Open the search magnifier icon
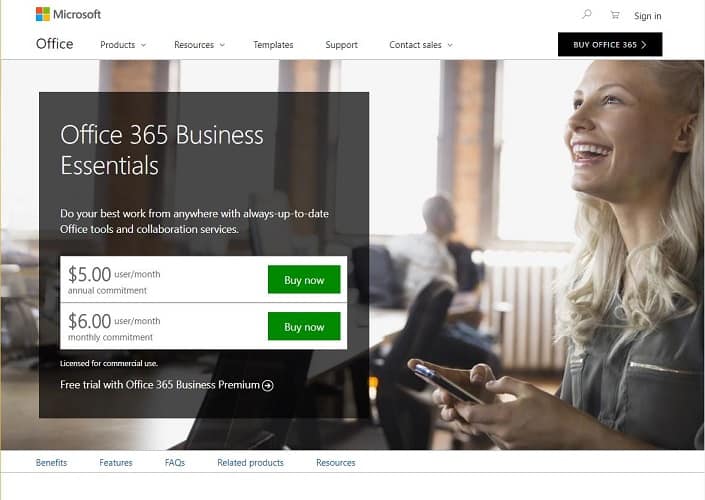The height and width of the screenshot is (500, 705). (x=587, y=14)
